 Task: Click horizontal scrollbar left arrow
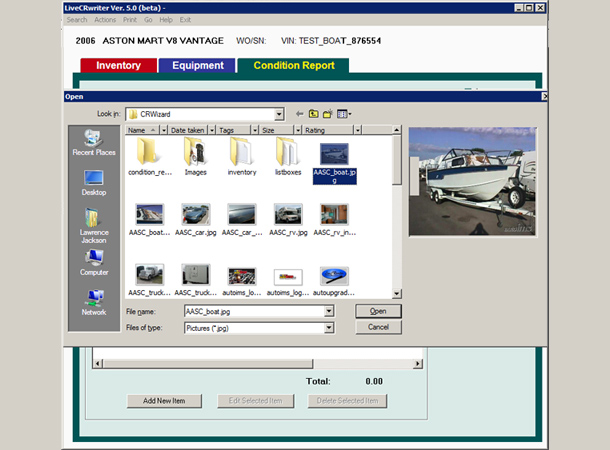pyautogui.click(x=98, y=364)
